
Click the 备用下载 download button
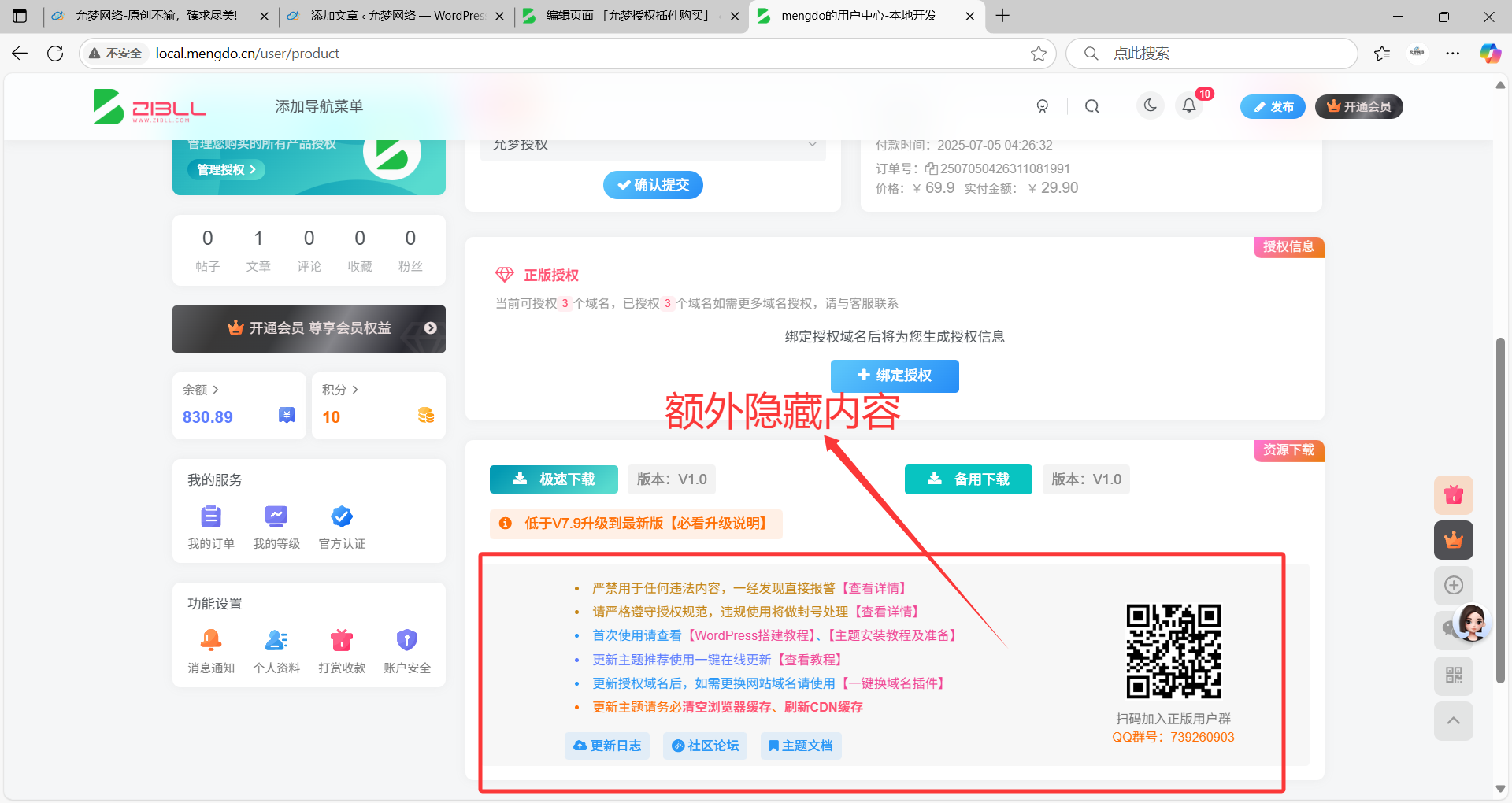click(969, 479)
